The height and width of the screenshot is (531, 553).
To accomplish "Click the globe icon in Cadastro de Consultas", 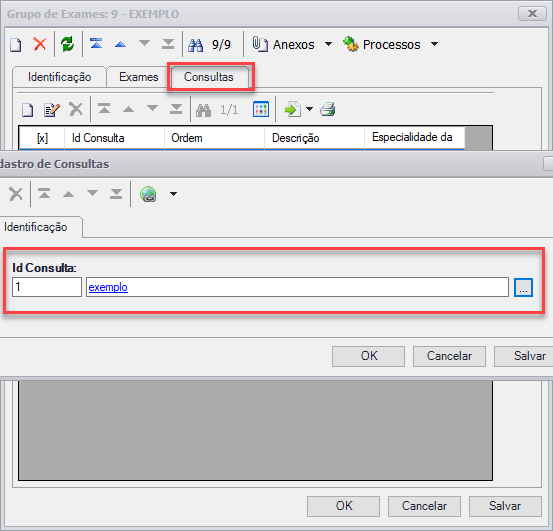I will coord(148,194).
